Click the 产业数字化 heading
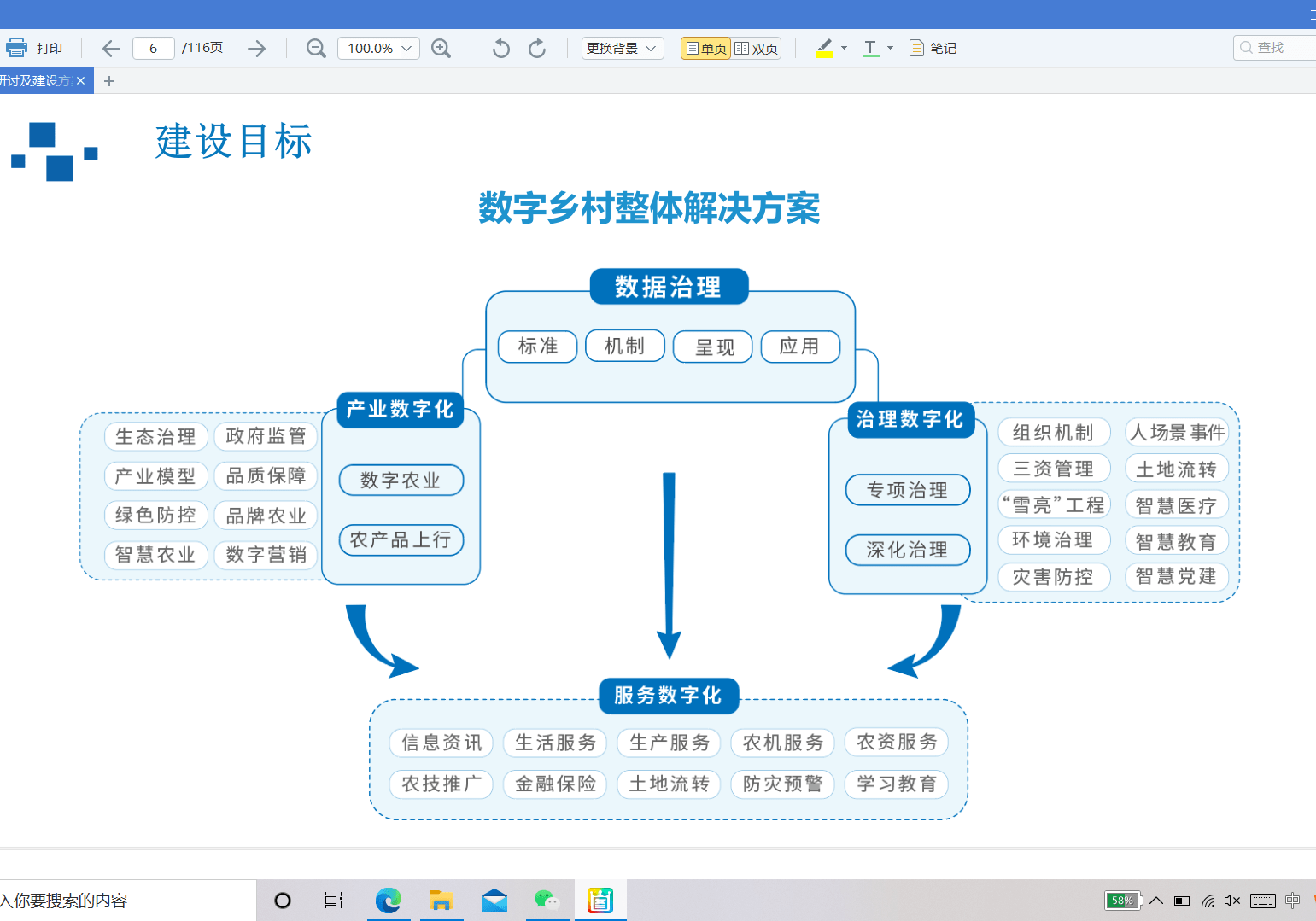 (400, 410)
